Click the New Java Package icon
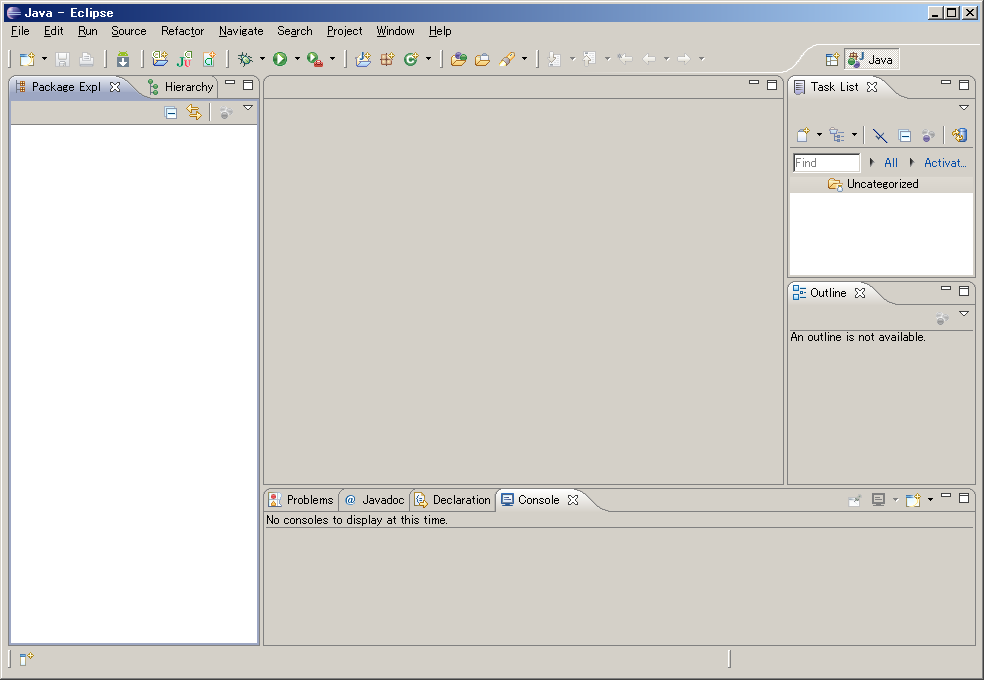 387,59
